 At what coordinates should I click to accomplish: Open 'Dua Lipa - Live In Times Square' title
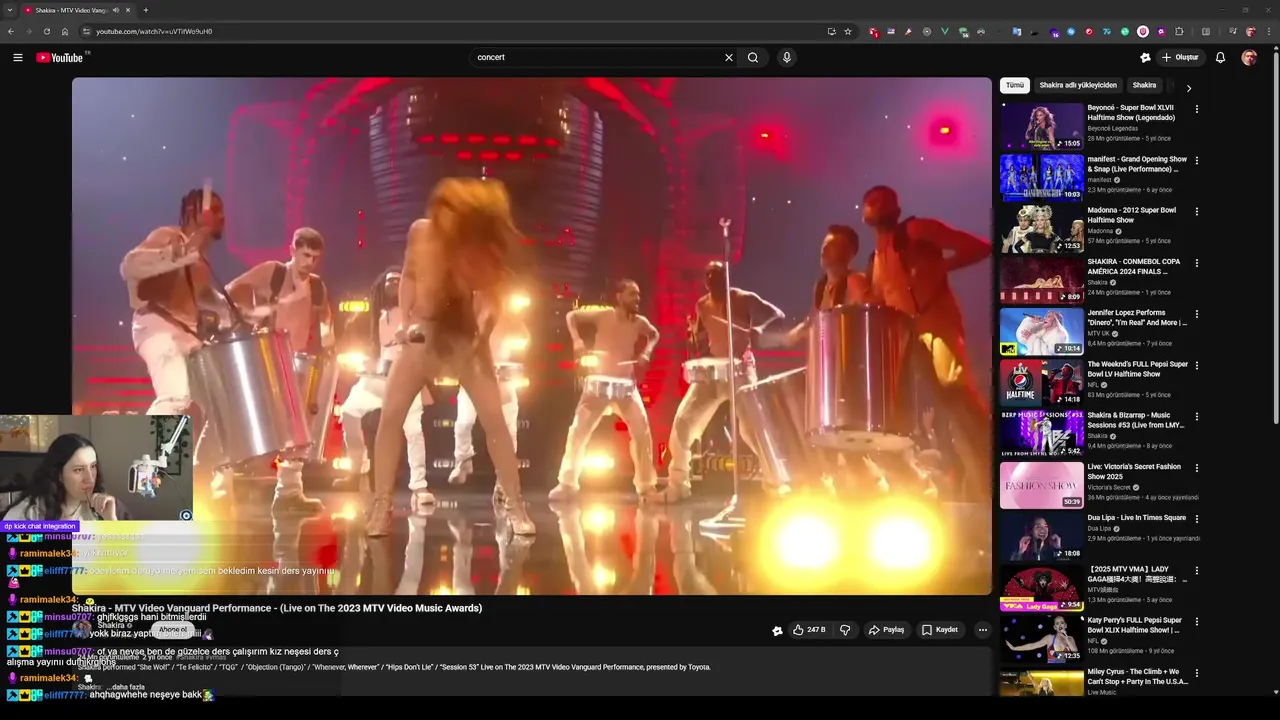tap(1137, 518)
